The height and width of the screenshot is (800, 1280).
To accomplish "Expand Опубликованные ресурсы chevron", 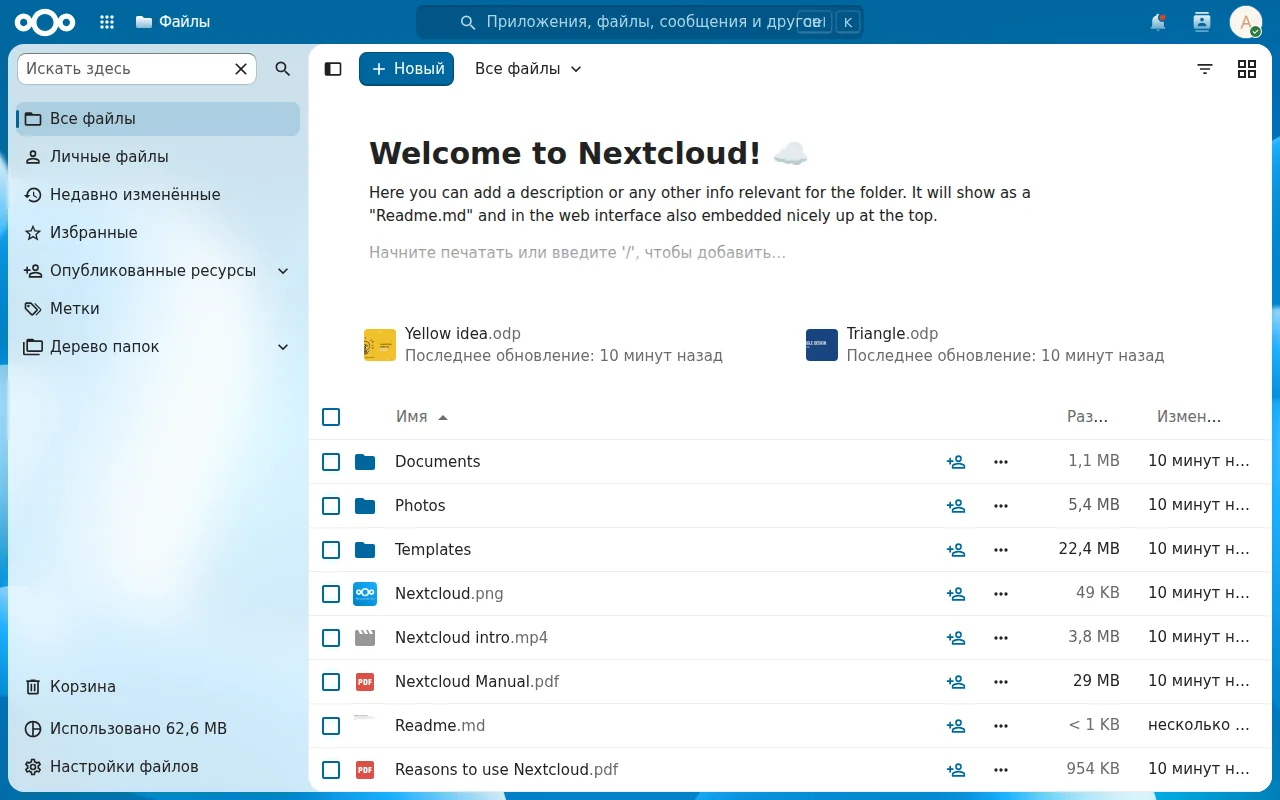I will (x=283, y=271).
